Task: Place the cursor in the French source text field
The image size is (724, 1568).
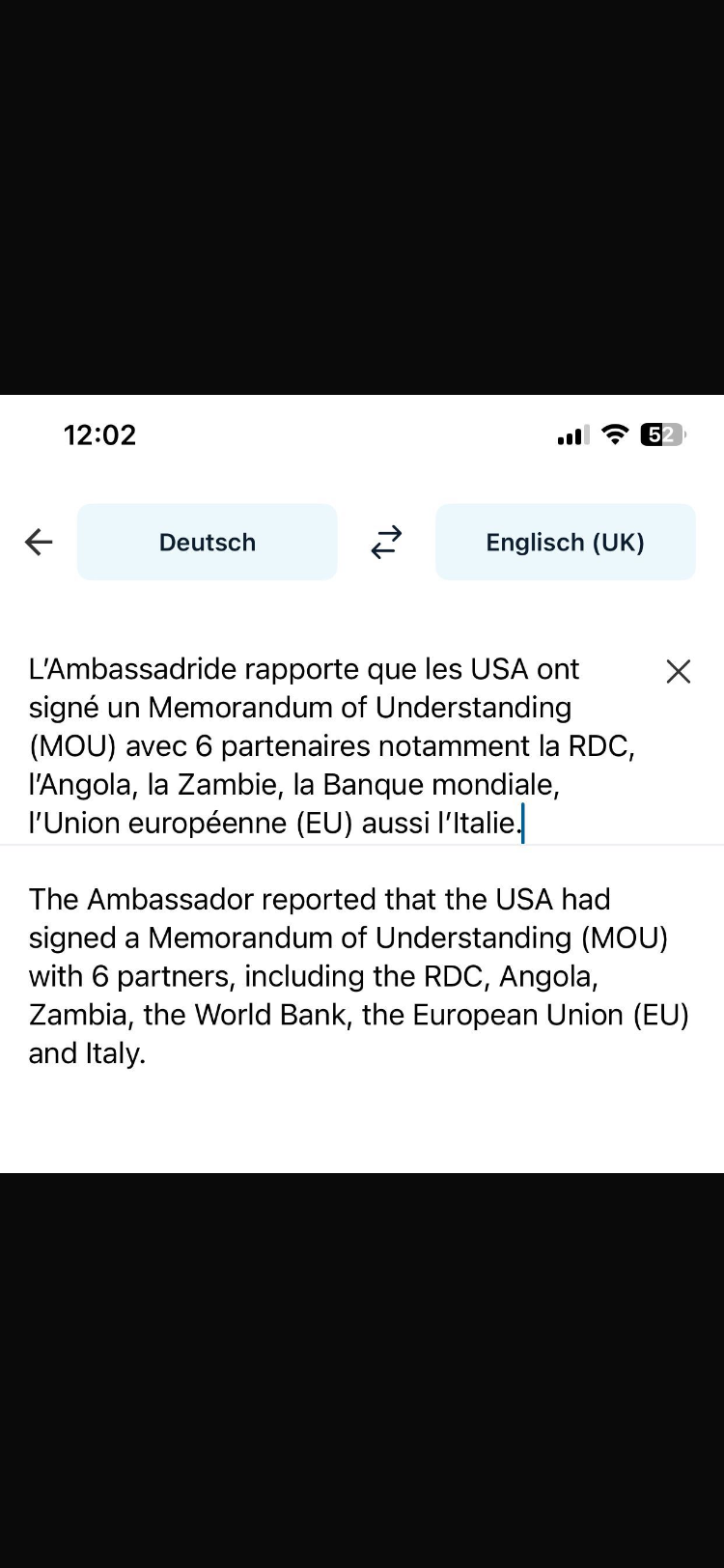Action: [x=333, y=745]
